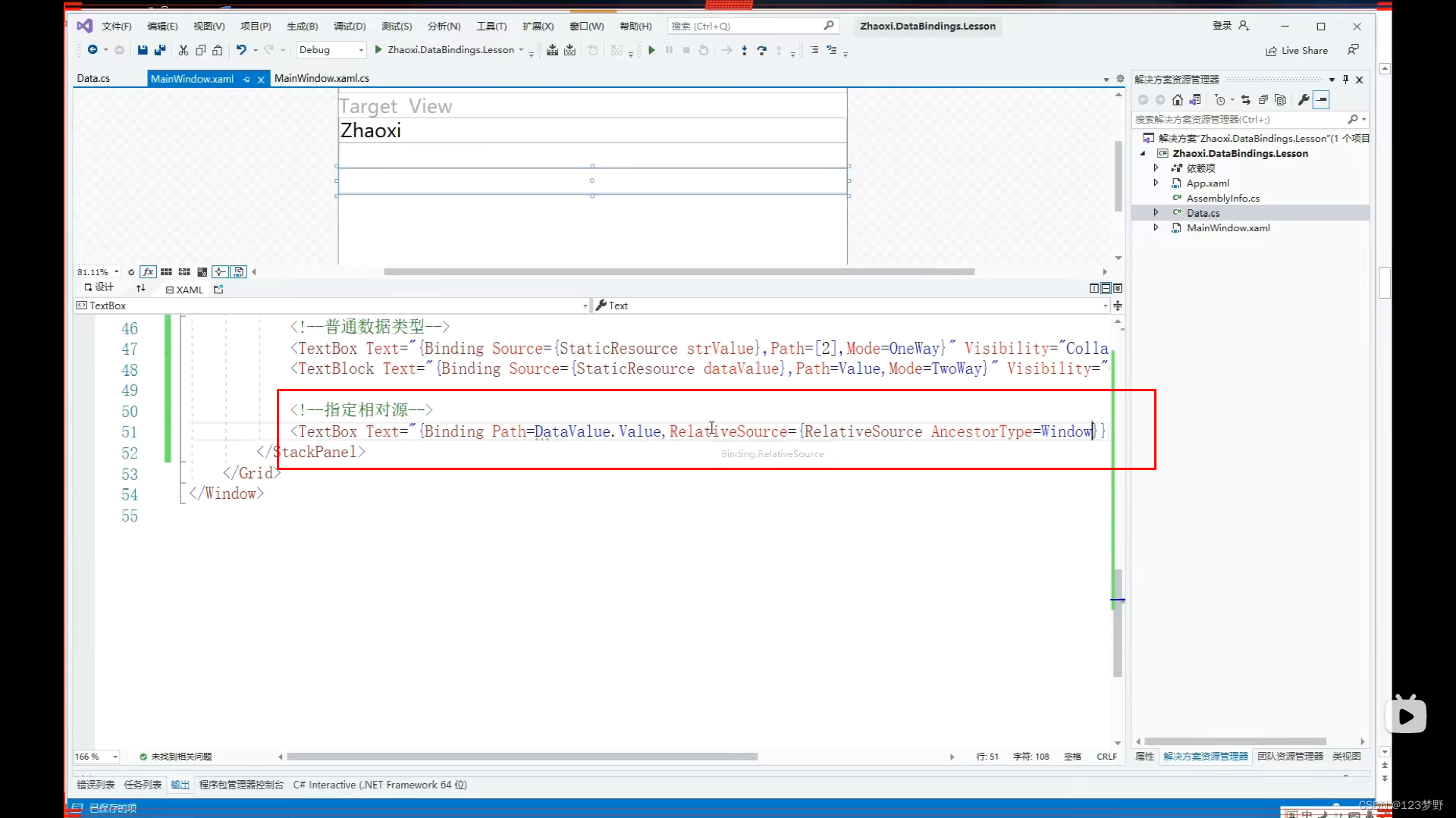Viewport: 1456px width, 818px height.
Task: Toggle snap to snaplines button
Action: pyautogui.click(x=220, y=272)
